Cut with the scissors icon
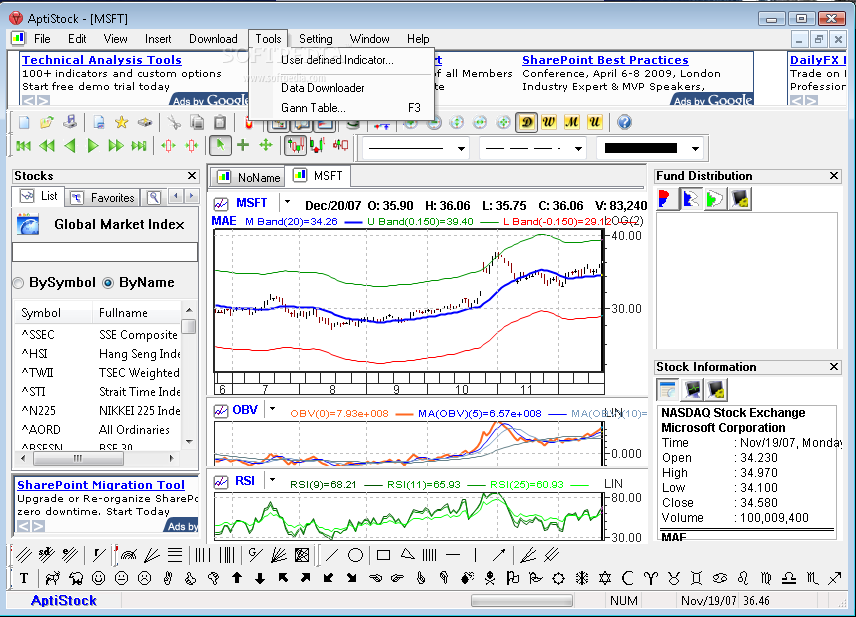 [x=174, y=122]
